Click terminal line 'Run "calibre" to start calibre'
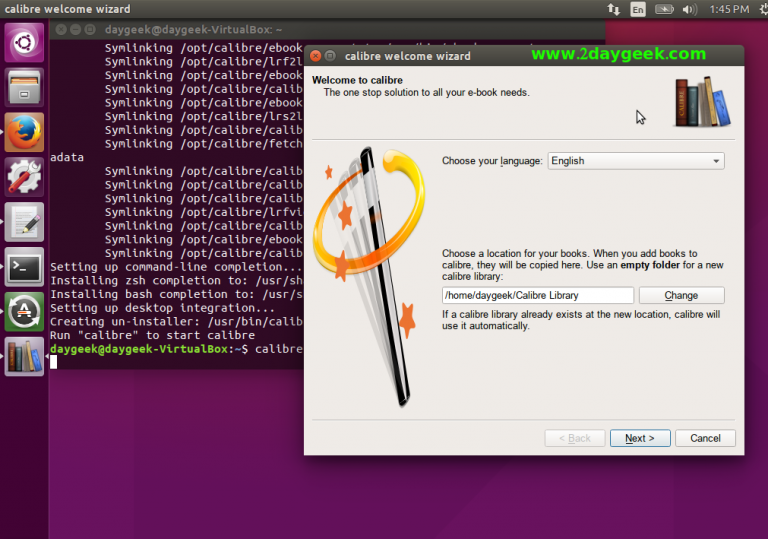 coord(152,335)
